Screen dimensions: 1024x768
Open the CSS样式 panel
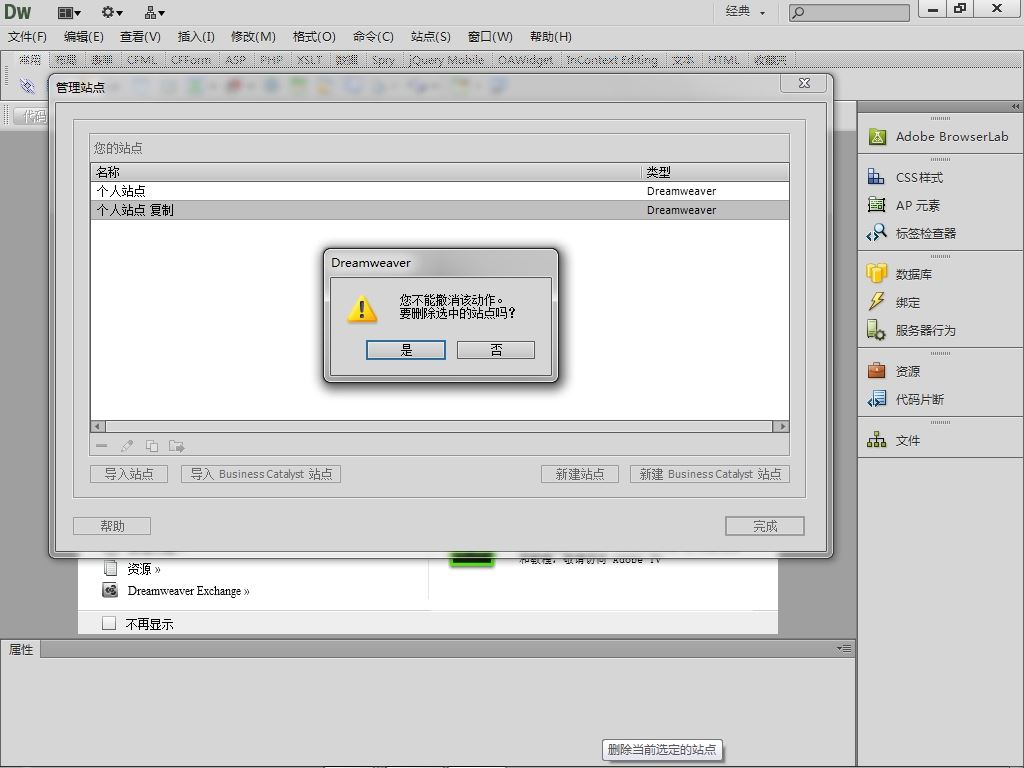click(905, 177)
